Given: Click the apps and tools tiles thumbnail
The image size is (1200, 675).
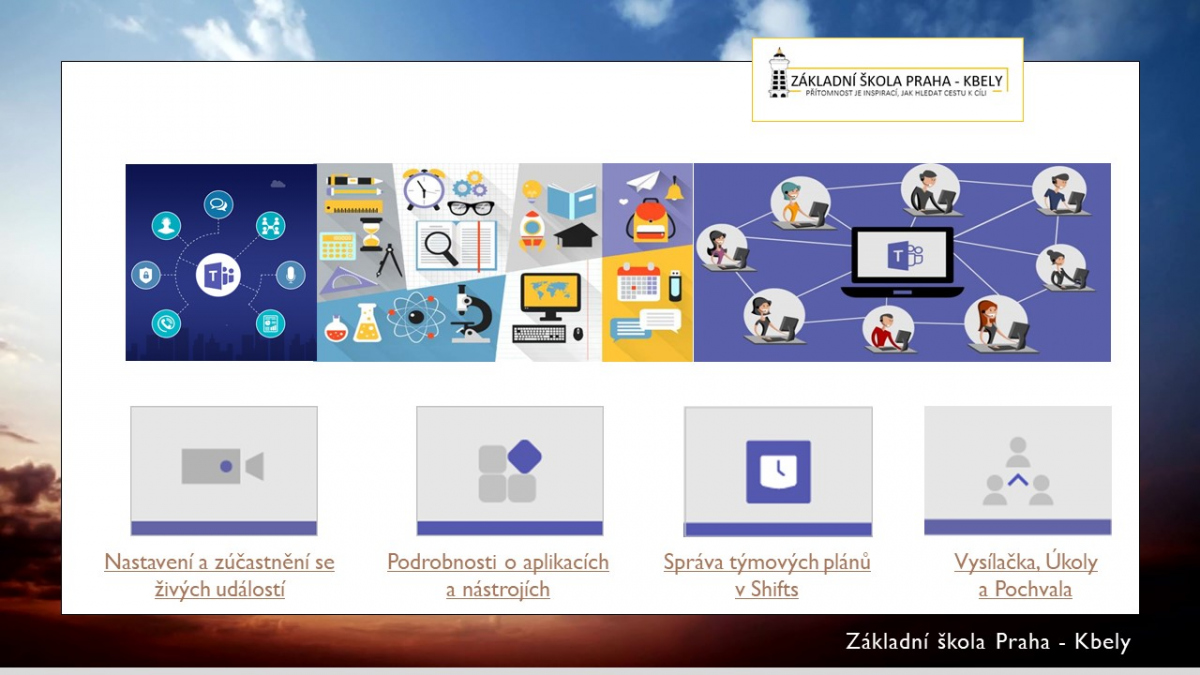Looking at the screenshot, I should pos(510,471).
